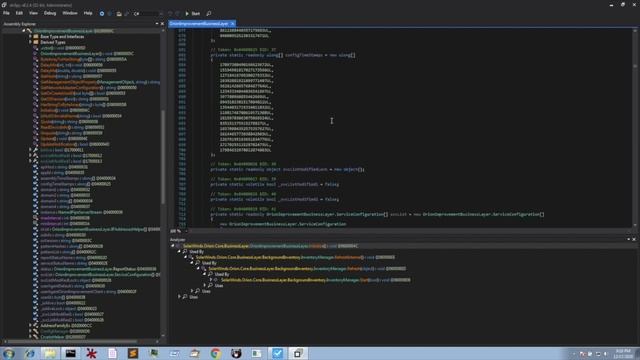
Task: Click the red asterisk taskbar icon
Action: 91,353
